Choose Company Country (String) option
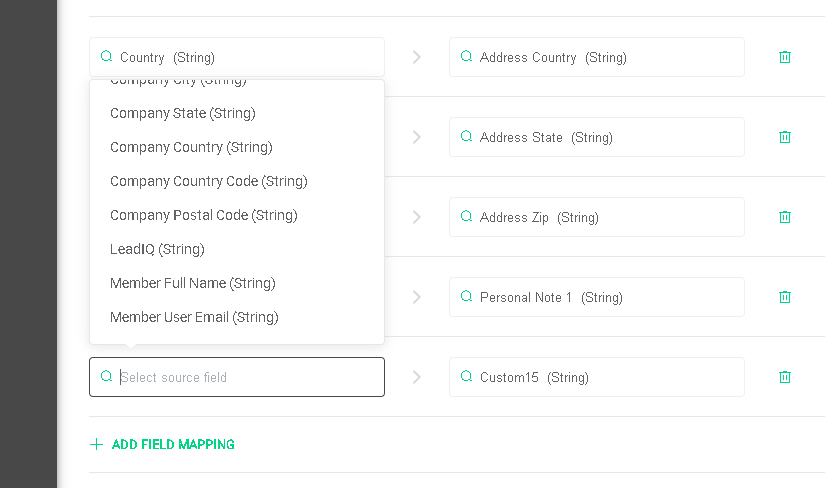Viewport: 840px width, 488px height. tap(191, 147)
